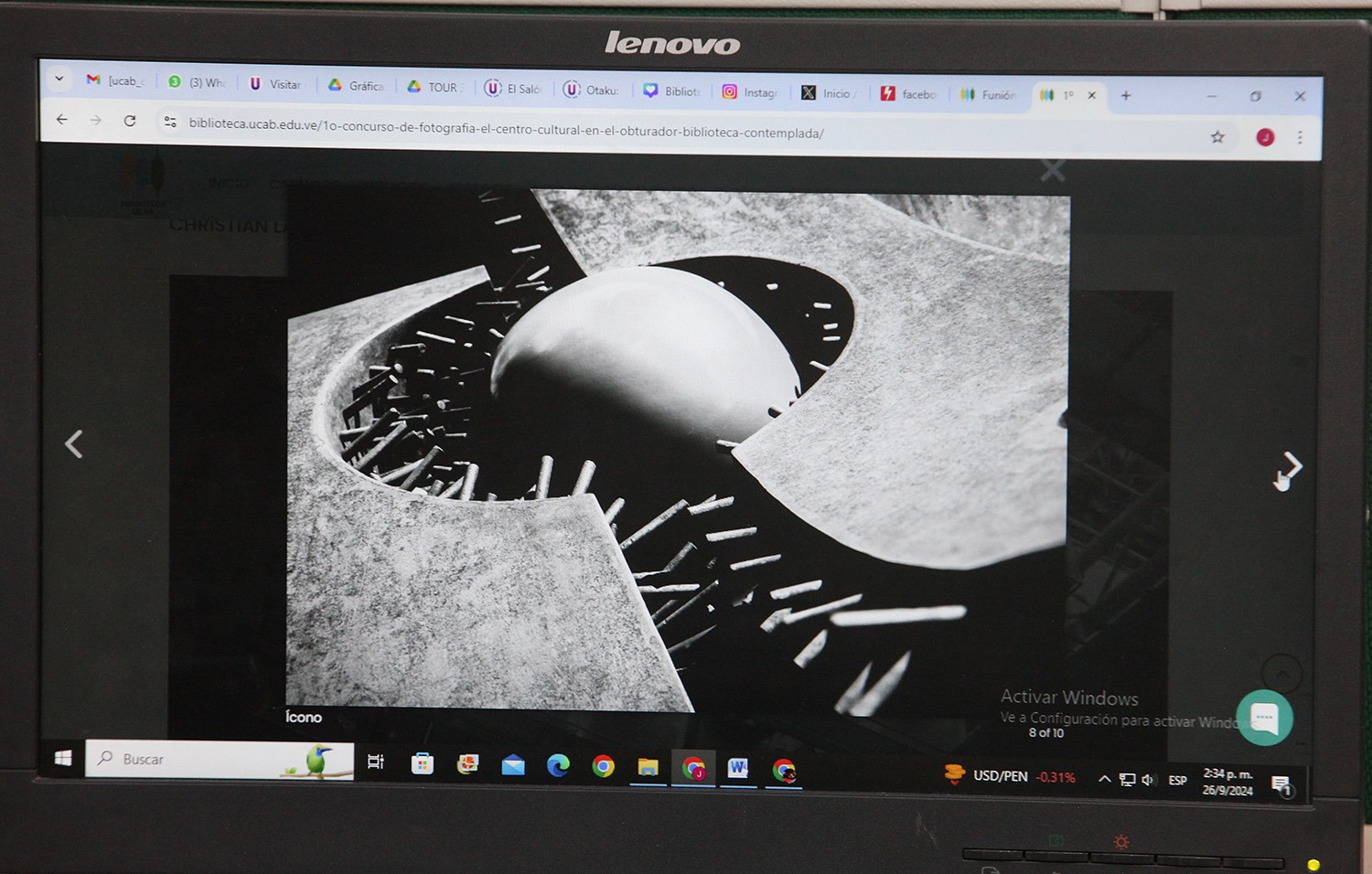Bookmark this page with the star icon
Screen dimensions: 1372x874
1217,137
